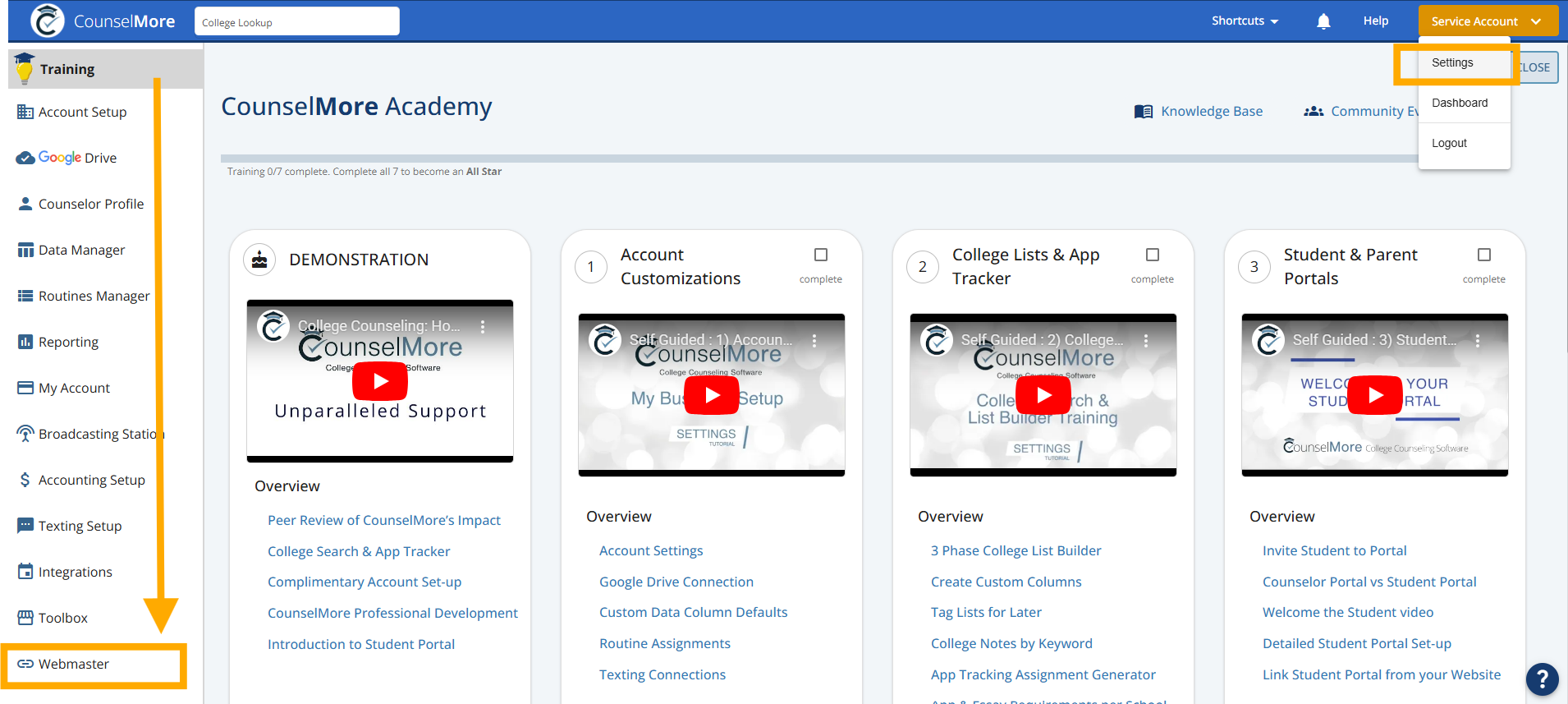The image size is (1568, 704).
Task: Play the DEMONSTRATION video
Action: [380, 381]
